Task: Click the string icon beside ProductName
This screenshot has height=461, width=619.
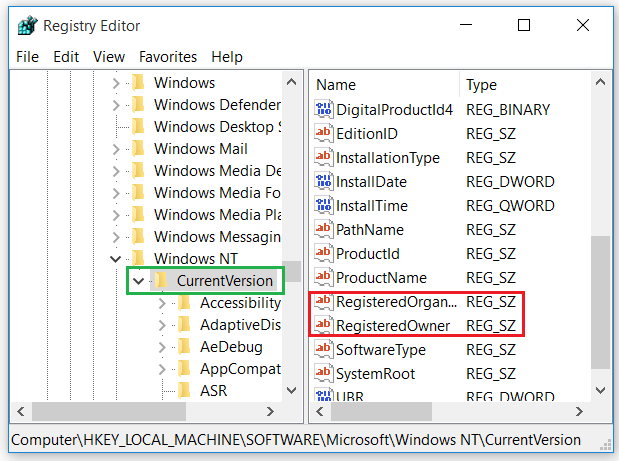Action: tap(324, 277)
